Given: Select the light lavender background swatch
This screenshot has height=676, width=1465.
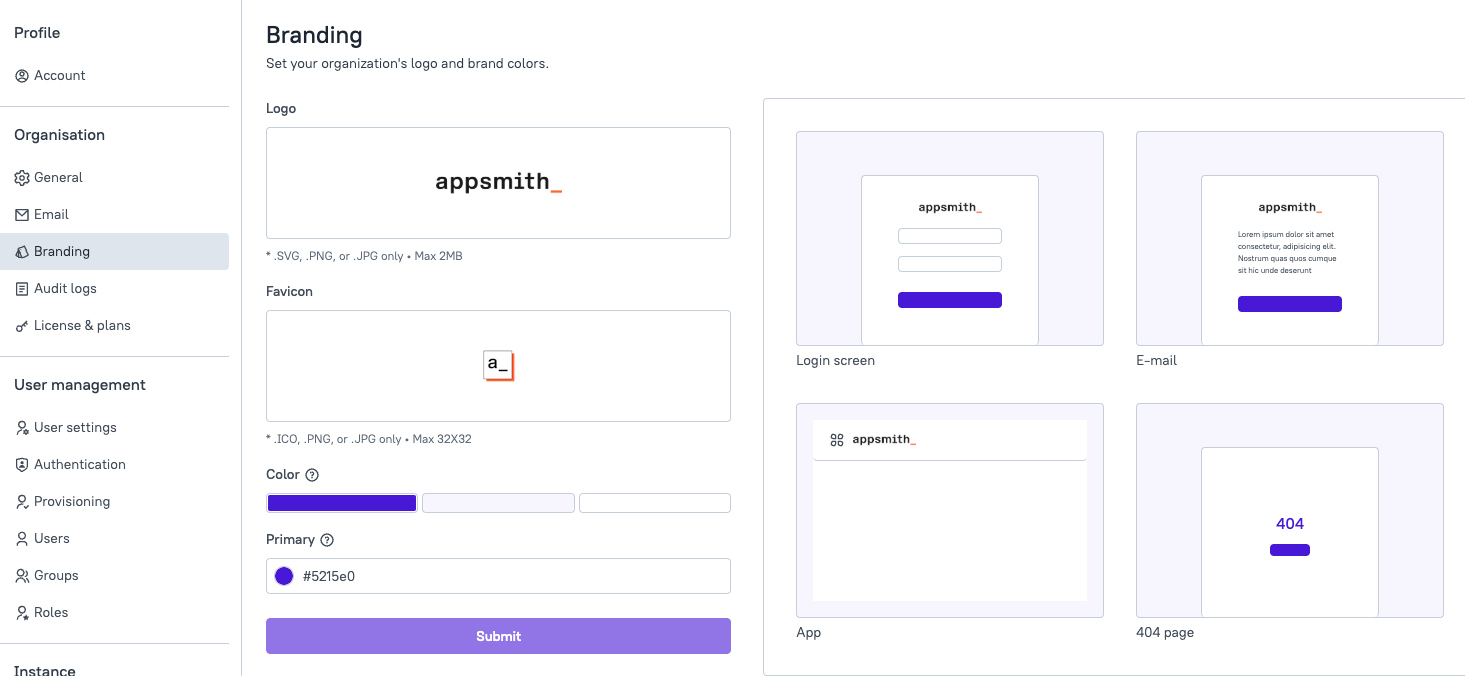Looking at the screenshot, I should click(x=498, y=503).
